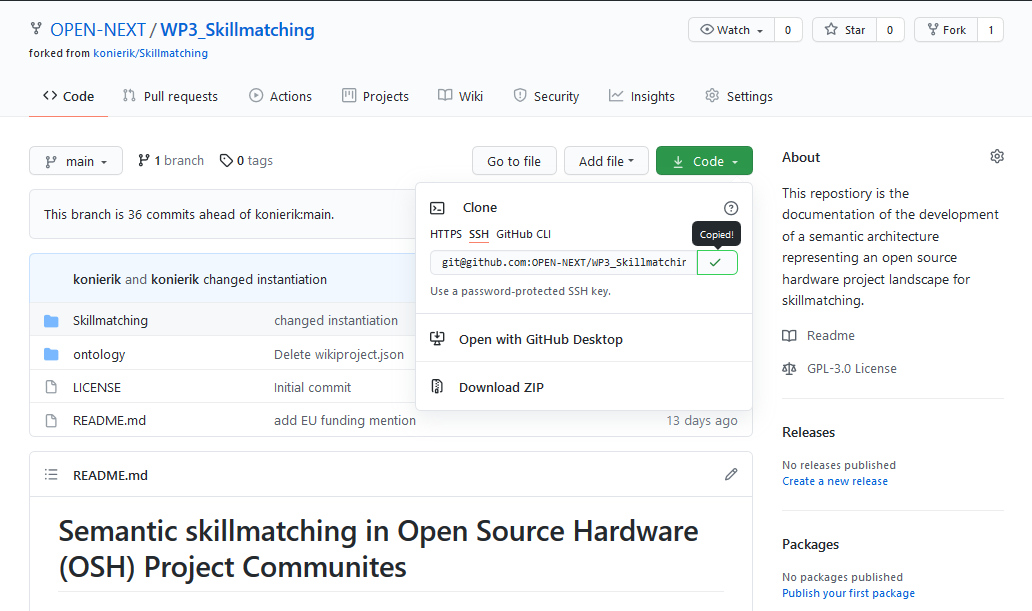Open the 'add EU funding mention' commit message
1032x611 pixels.
click(345, 420)
